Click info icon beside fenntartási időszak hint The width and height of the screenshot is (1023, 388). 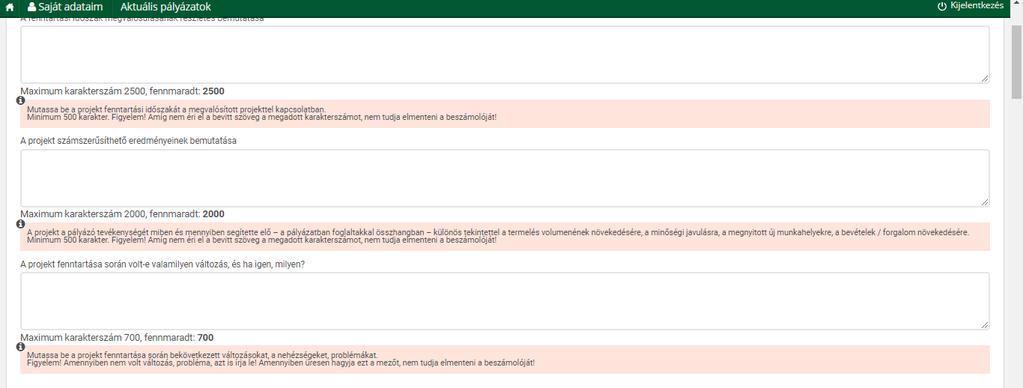click(x=20, y=101)
